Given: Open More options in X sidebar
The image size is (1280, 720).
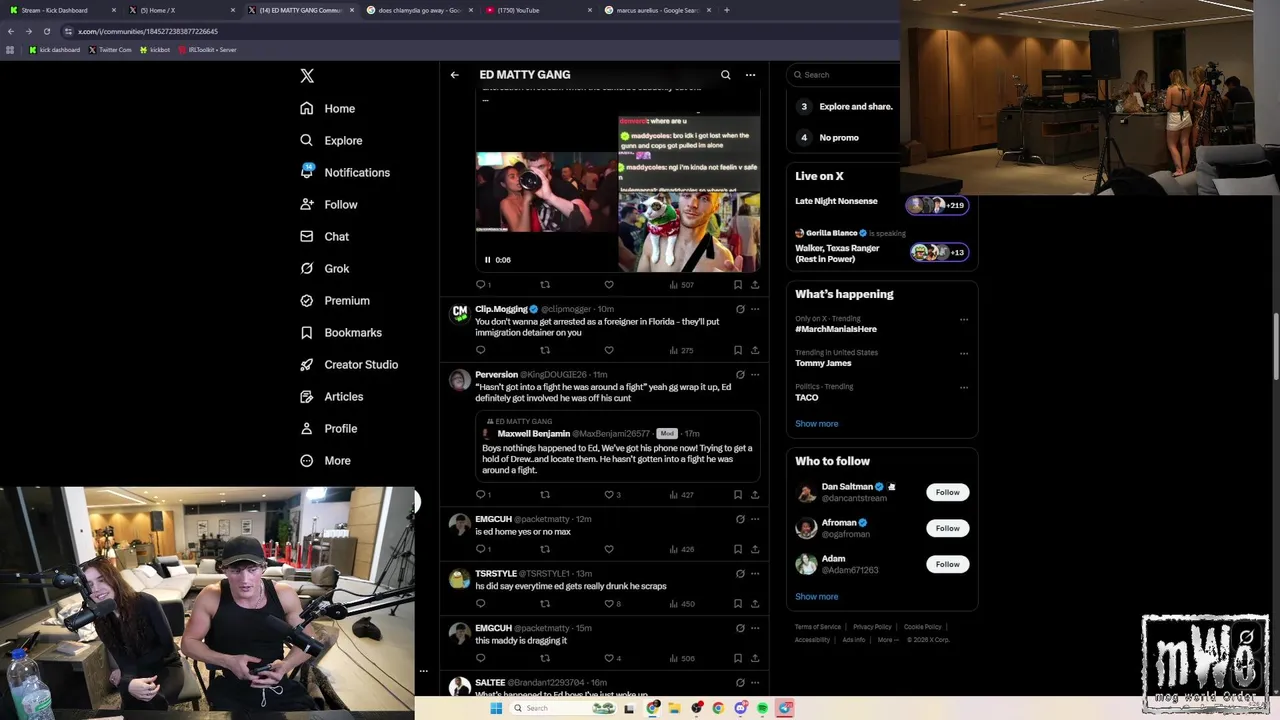Looking at the screenshot, I should tap(325, 460).
